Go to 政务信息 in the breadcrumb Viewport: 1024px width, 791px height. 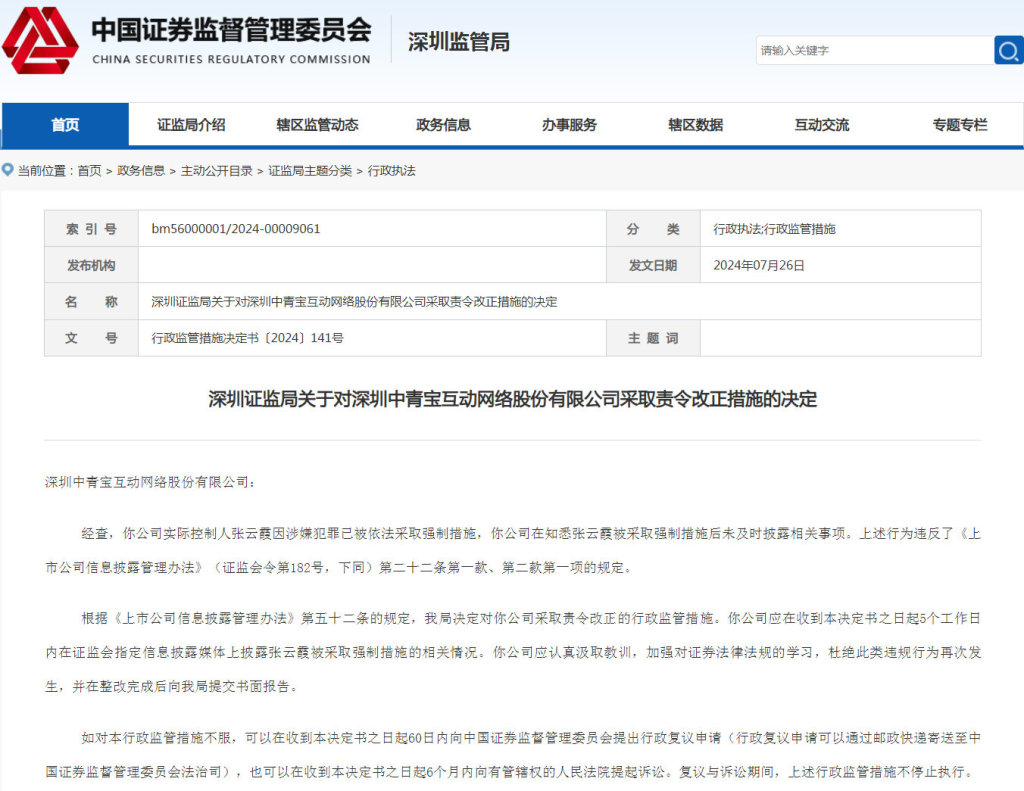coord(141,171)
